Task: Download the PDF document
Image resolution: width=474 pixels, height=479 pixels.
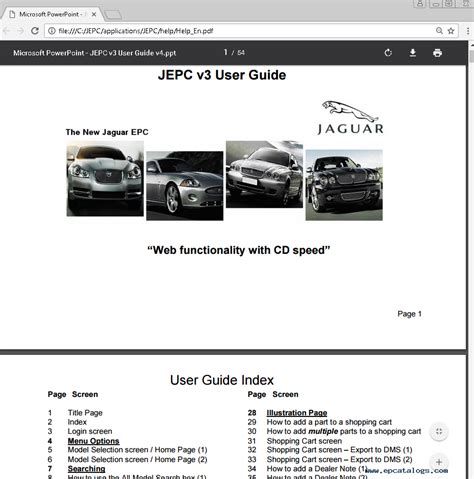Action: click(413, 53)
